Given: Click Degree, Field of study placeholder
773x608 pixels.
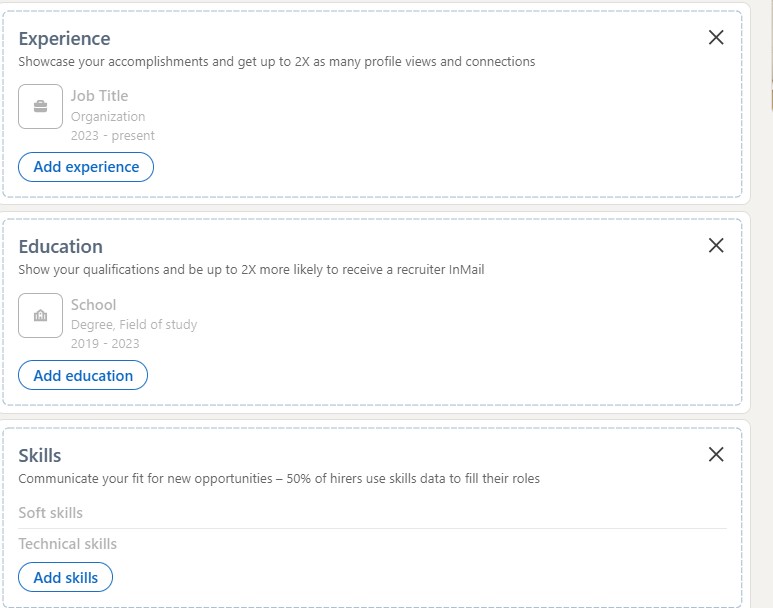Looking at the screenshot, I should click(x=134, y=324).
